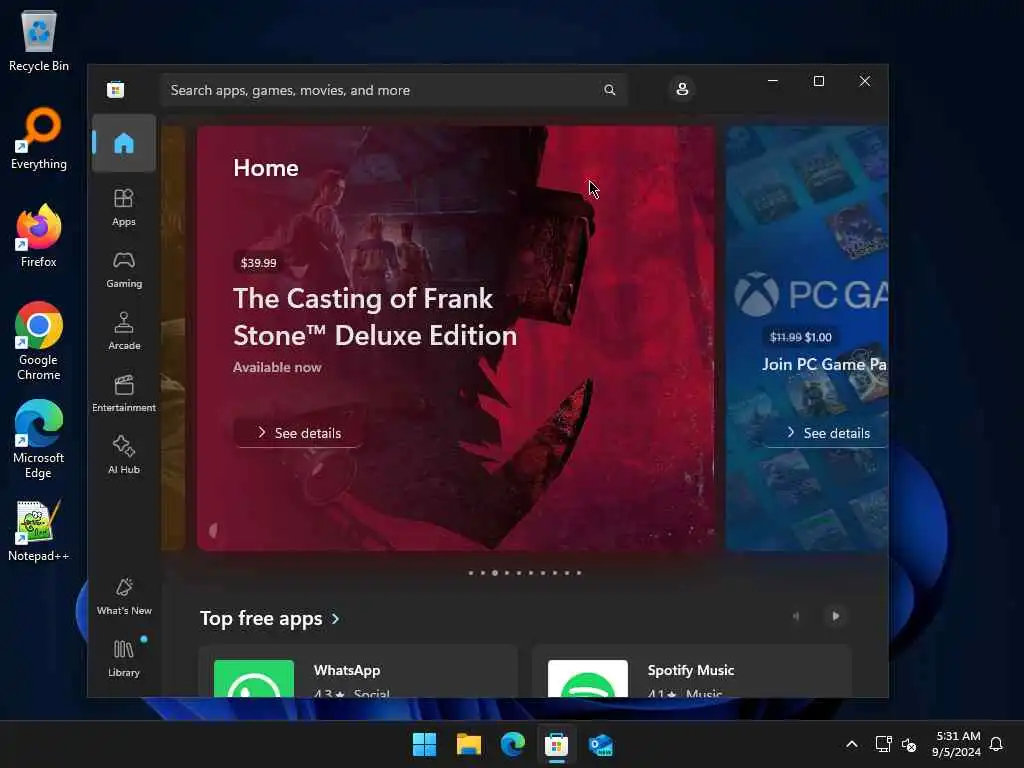
Task: Open the Spotify Music app card
Action: [x=692, y=671]
